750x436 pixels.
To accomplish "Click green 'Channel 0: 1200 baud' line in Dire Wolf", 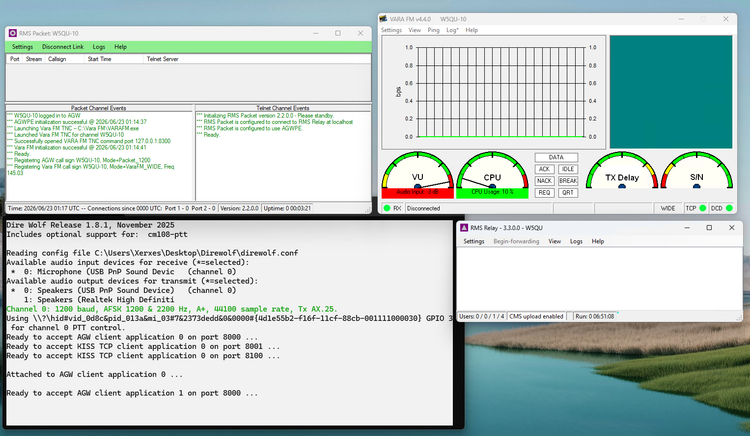I will 172,309.
